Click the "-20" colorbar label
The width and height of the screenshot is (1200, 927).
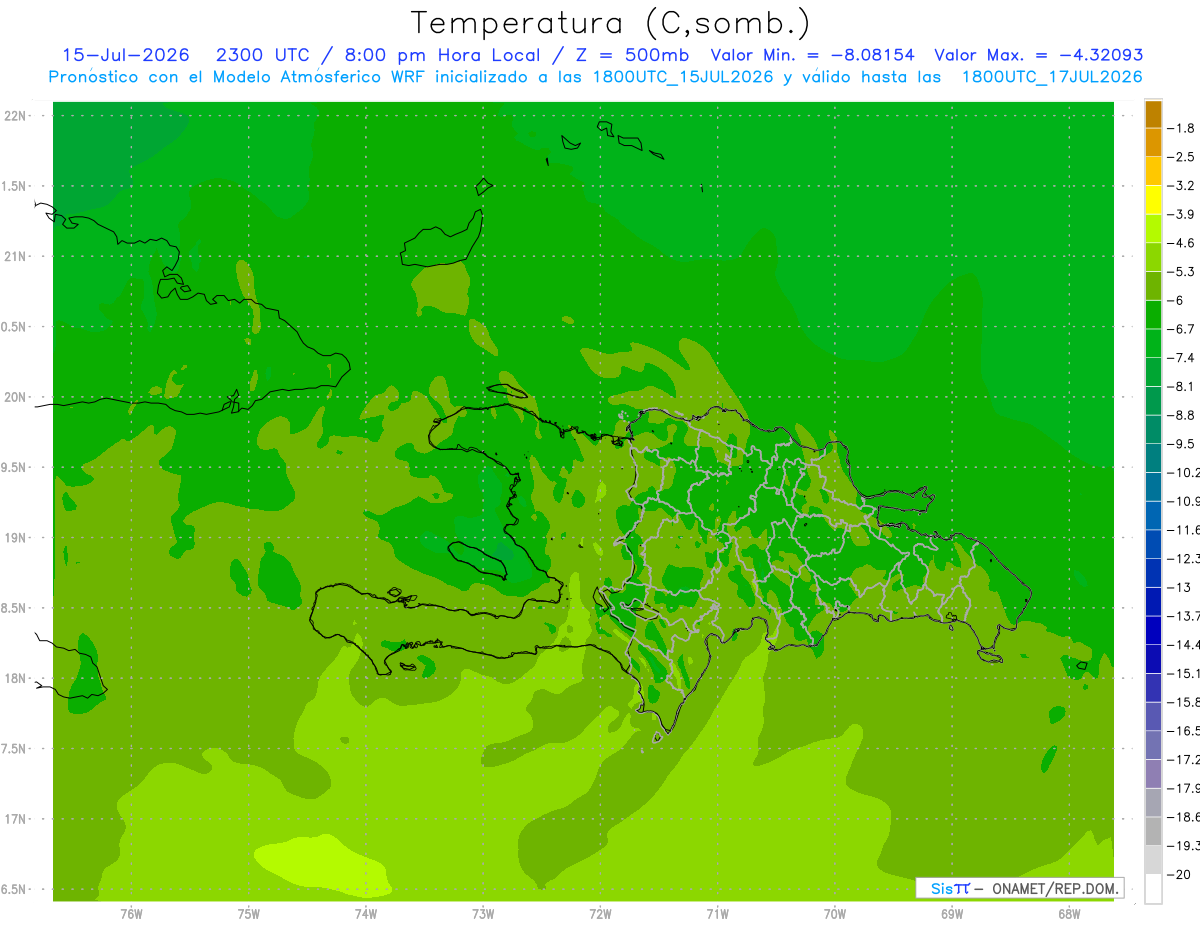[x=1179, y=875]
